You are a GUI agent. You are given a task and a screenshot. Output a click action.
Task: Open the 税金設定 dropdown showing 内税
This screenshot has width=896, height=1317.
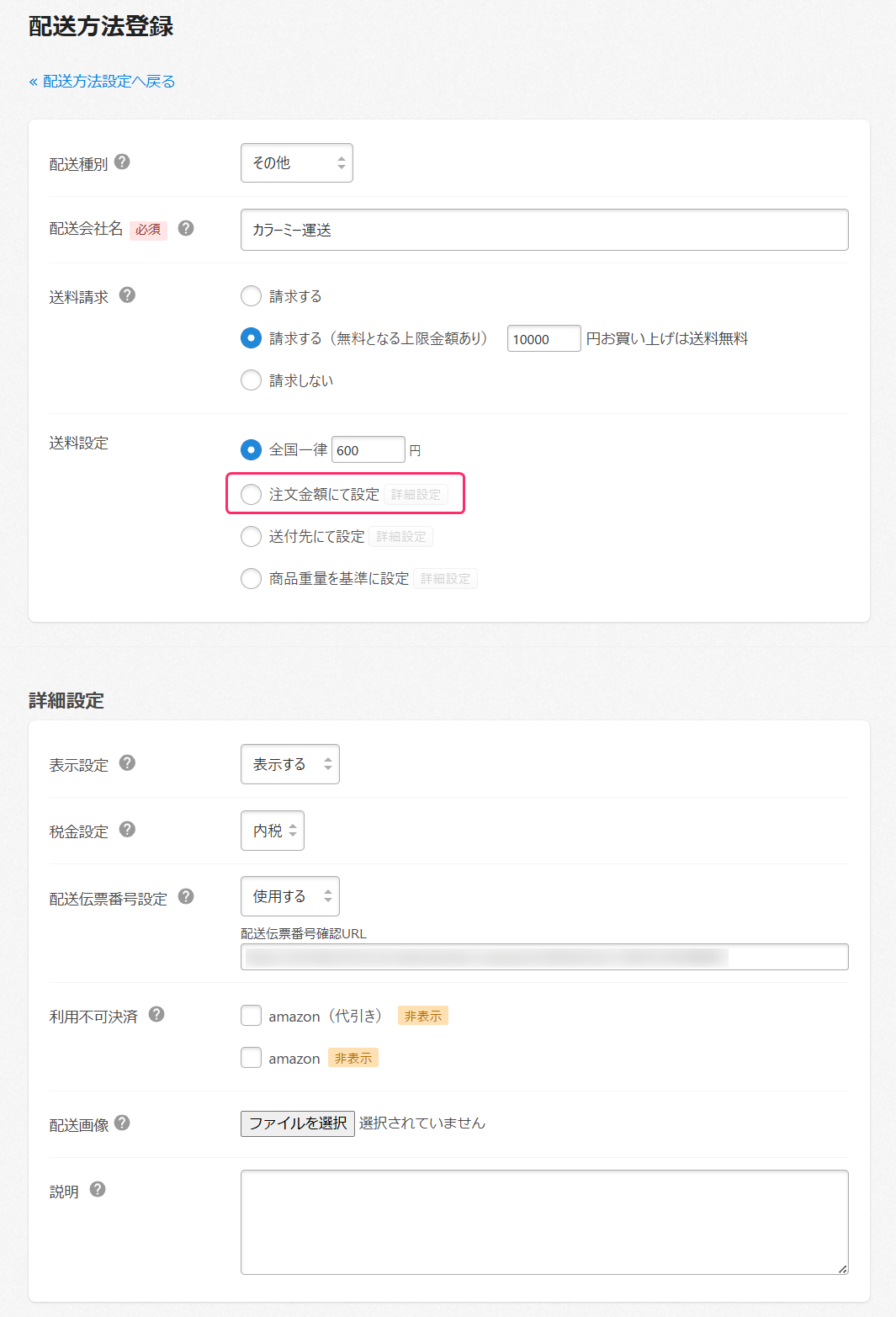coord(272,831)
